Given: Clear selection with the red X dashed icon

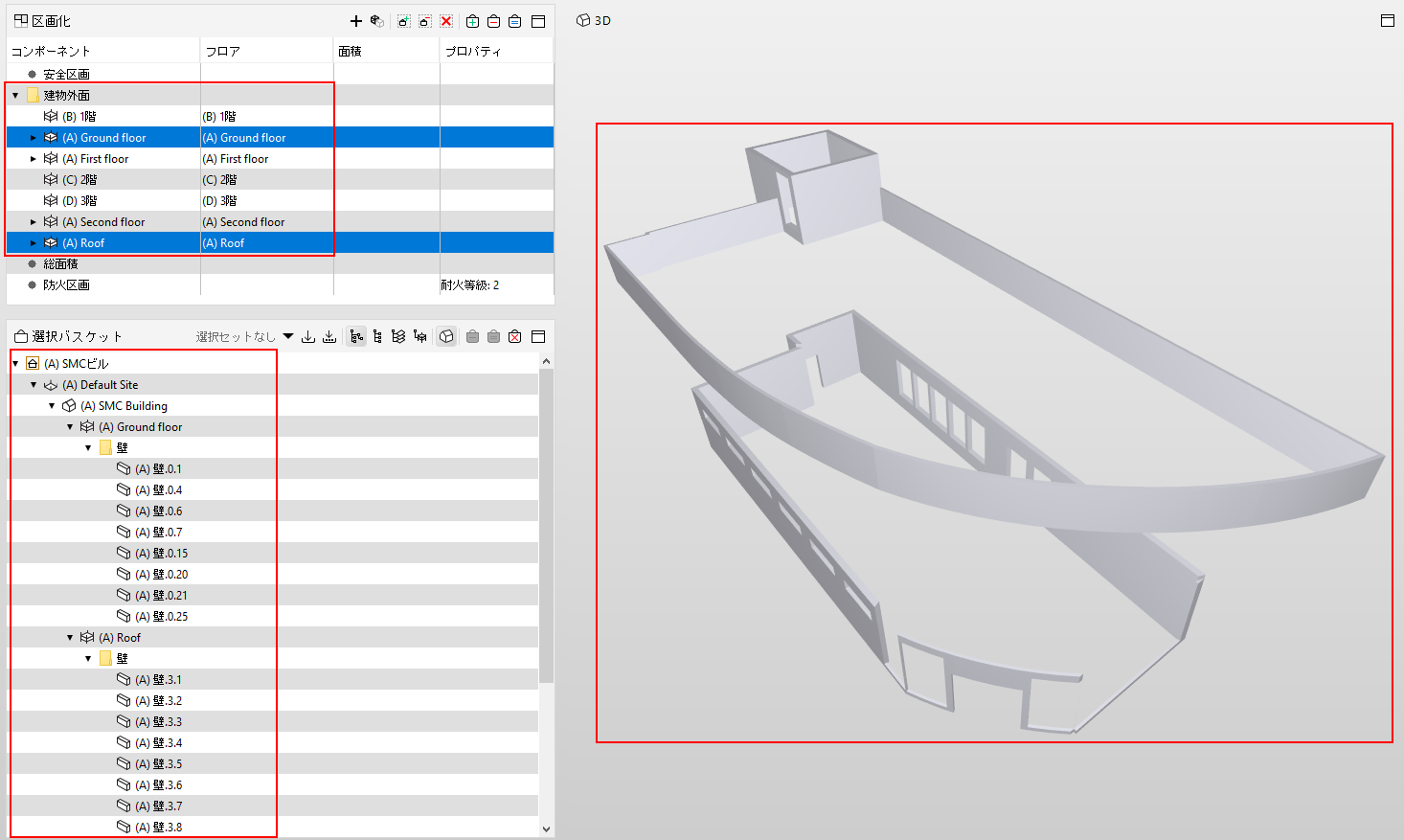Looking at the screenshot, I should (446, 21).
